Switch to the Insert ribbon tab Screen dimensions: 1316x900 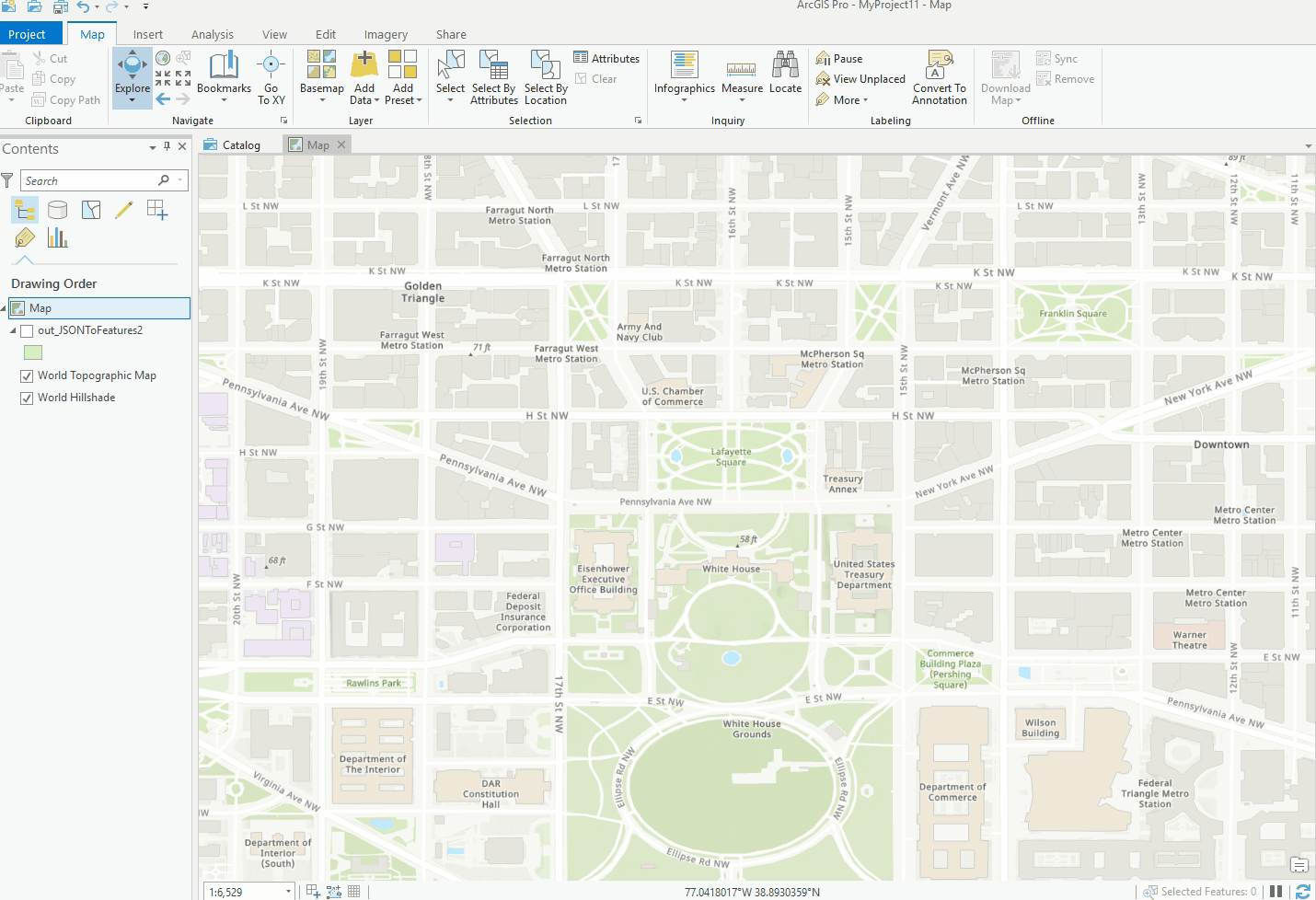(147, 34)
